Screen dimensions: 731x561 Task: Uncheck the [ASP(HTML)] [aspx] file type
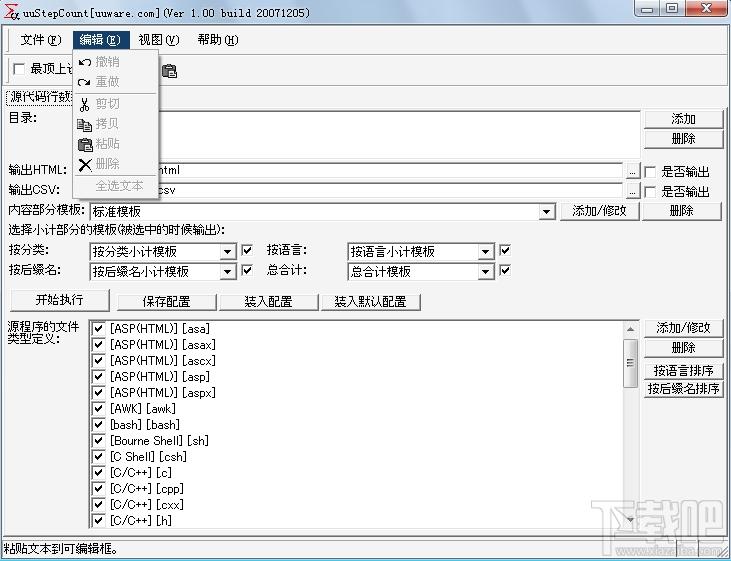tap(98, 392)
